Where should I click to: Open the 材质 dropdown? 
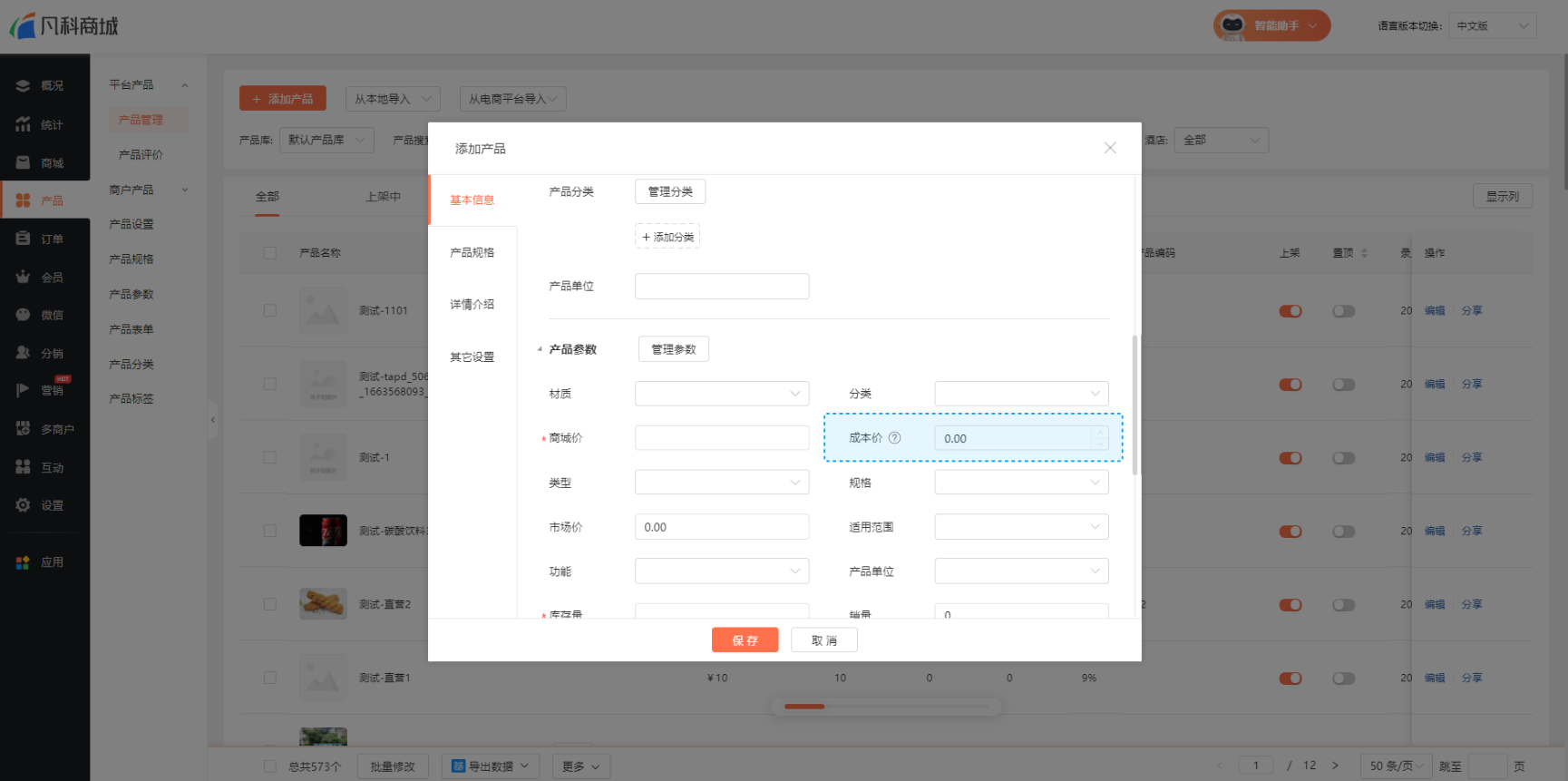click(x=722, y=394)
